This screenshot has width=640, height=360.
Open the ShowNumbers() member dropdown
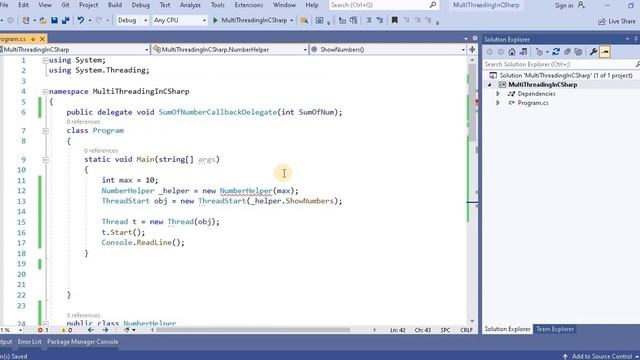pyautogui.click(x=388, y=49)
